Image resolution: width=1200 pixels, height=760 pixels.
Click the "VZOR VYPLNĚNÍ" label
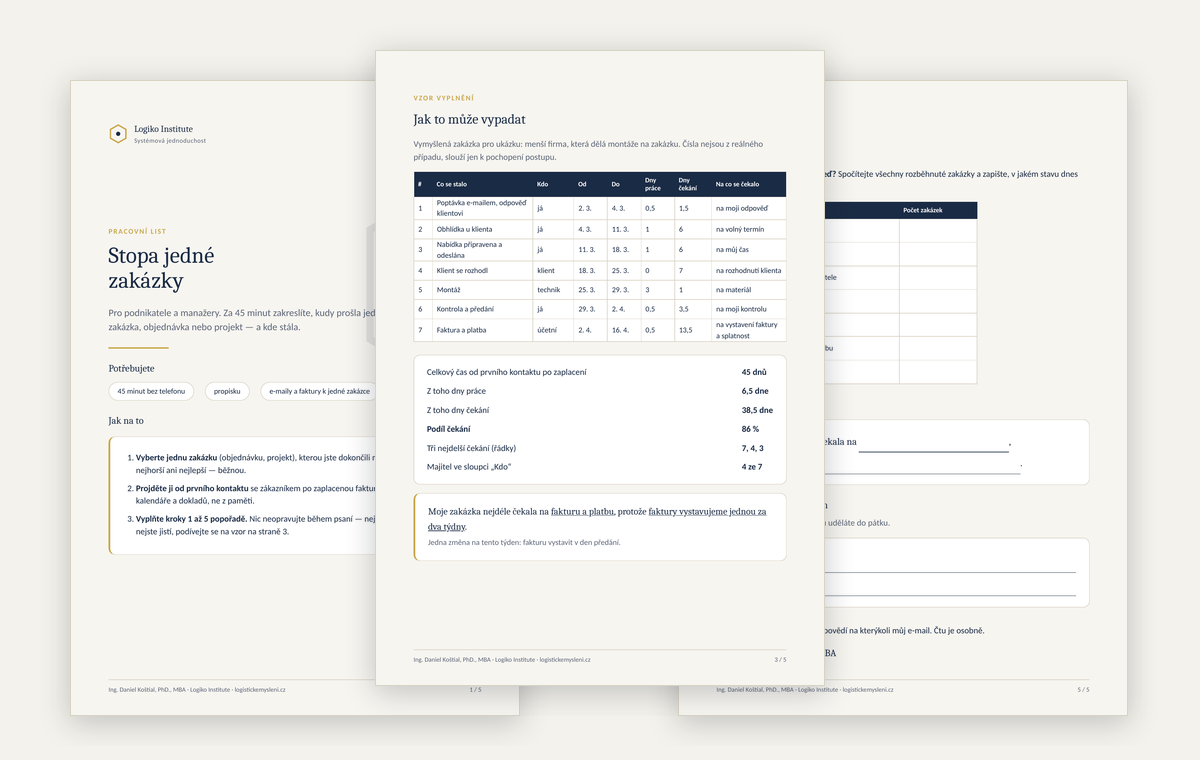click(443, 98)
